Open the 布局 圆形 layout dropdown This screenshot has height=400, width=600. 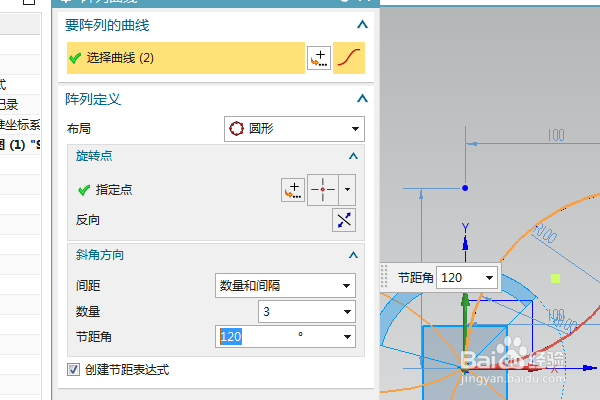tap(294, 129)
